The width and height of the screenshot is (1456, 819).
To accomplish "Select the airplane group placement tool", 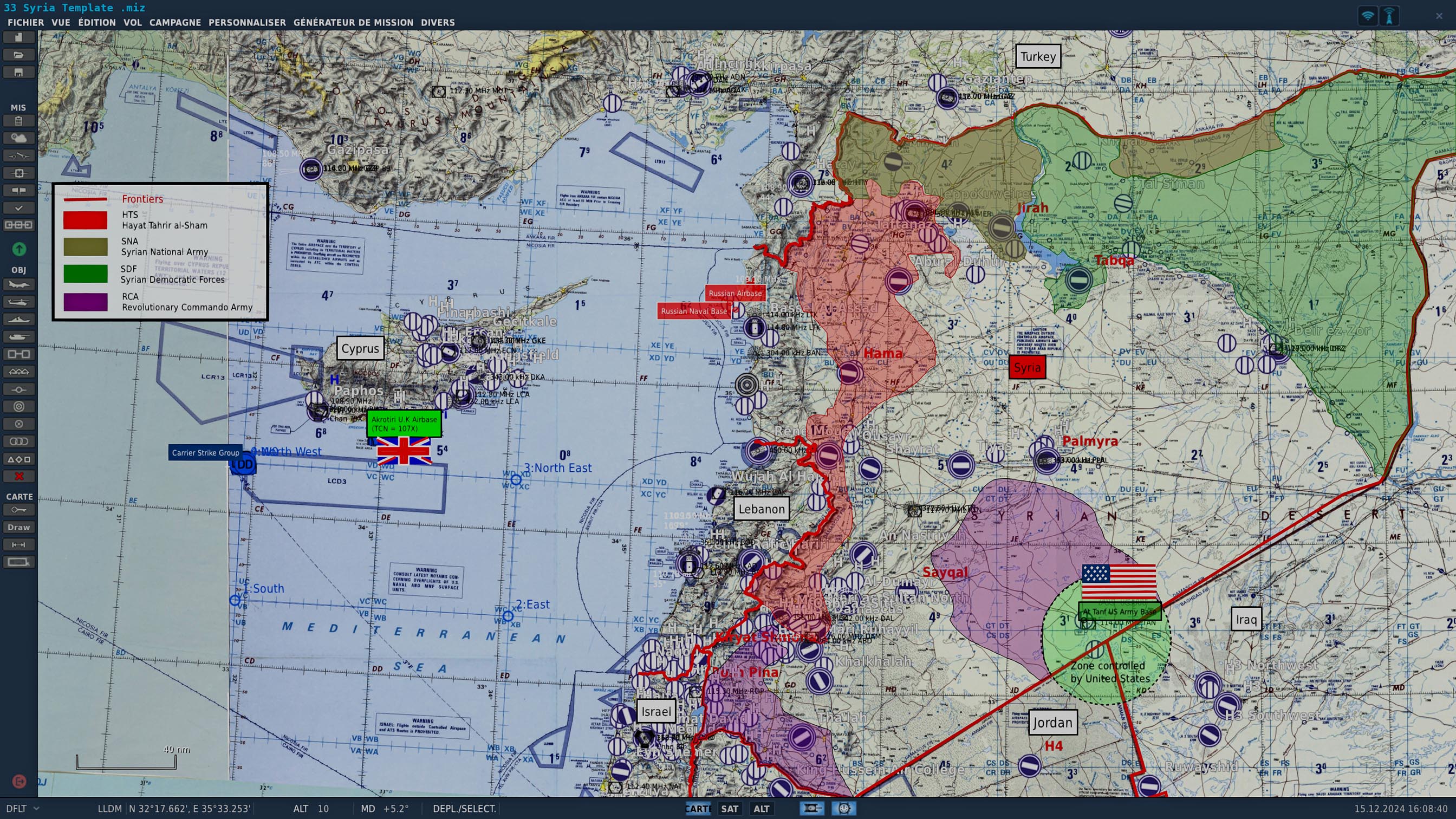I will point(18,284).
